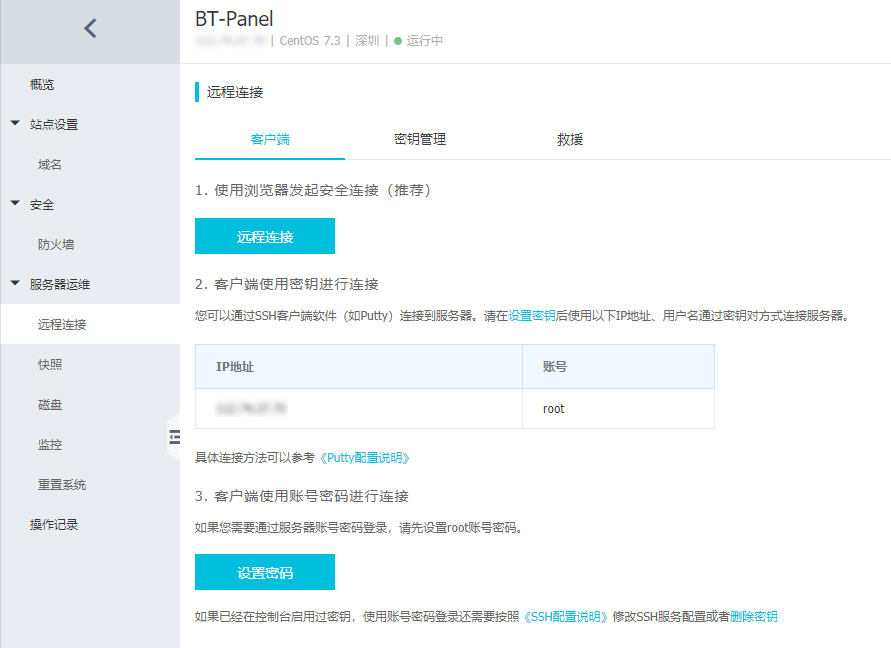Collapse the 安全 section arrow
This screenshot has height=648, width=891.
click(x=15, y=204)
